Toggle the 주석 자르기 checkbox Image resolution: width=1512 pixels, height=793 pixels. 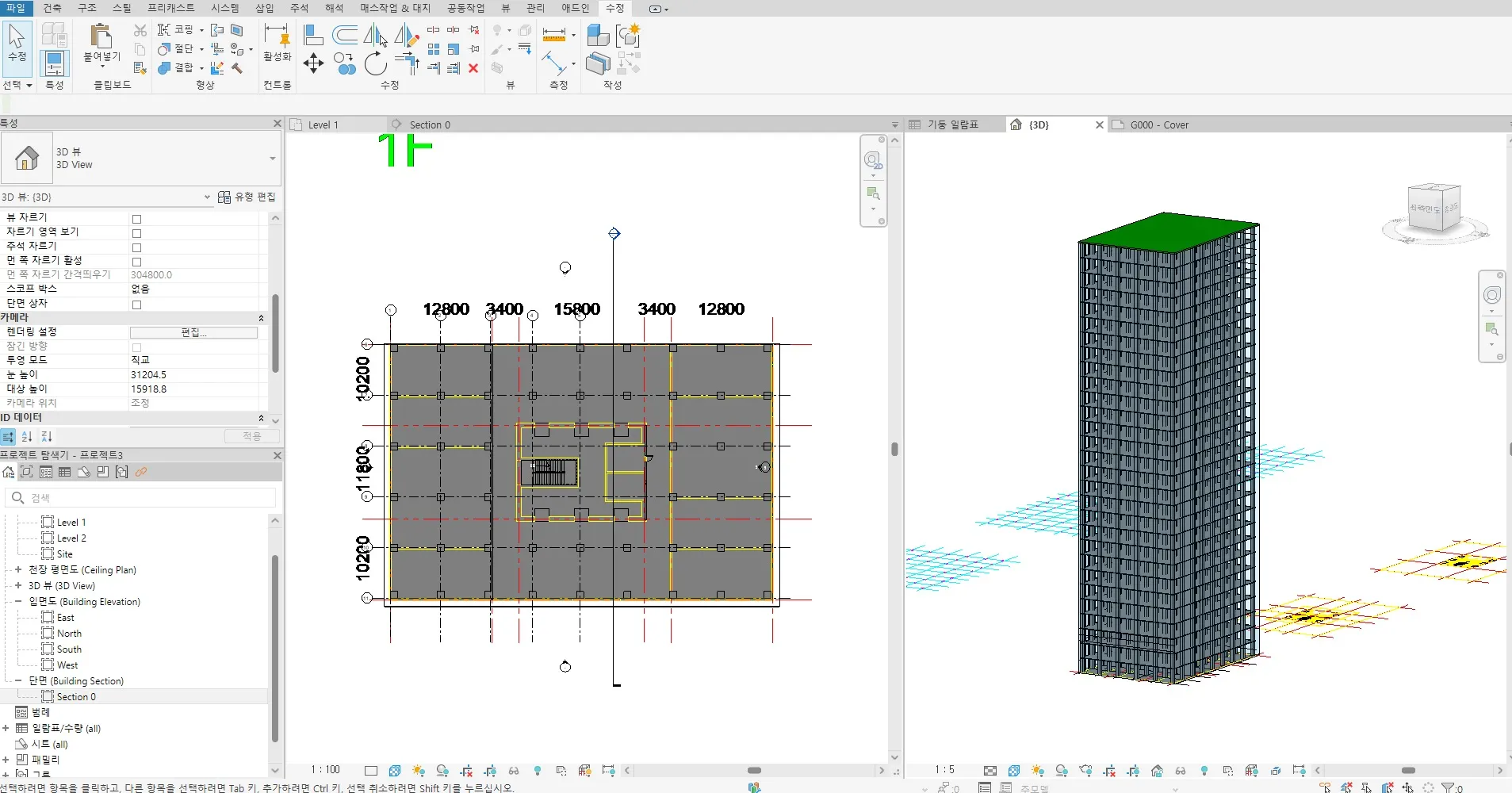point(136,247)
